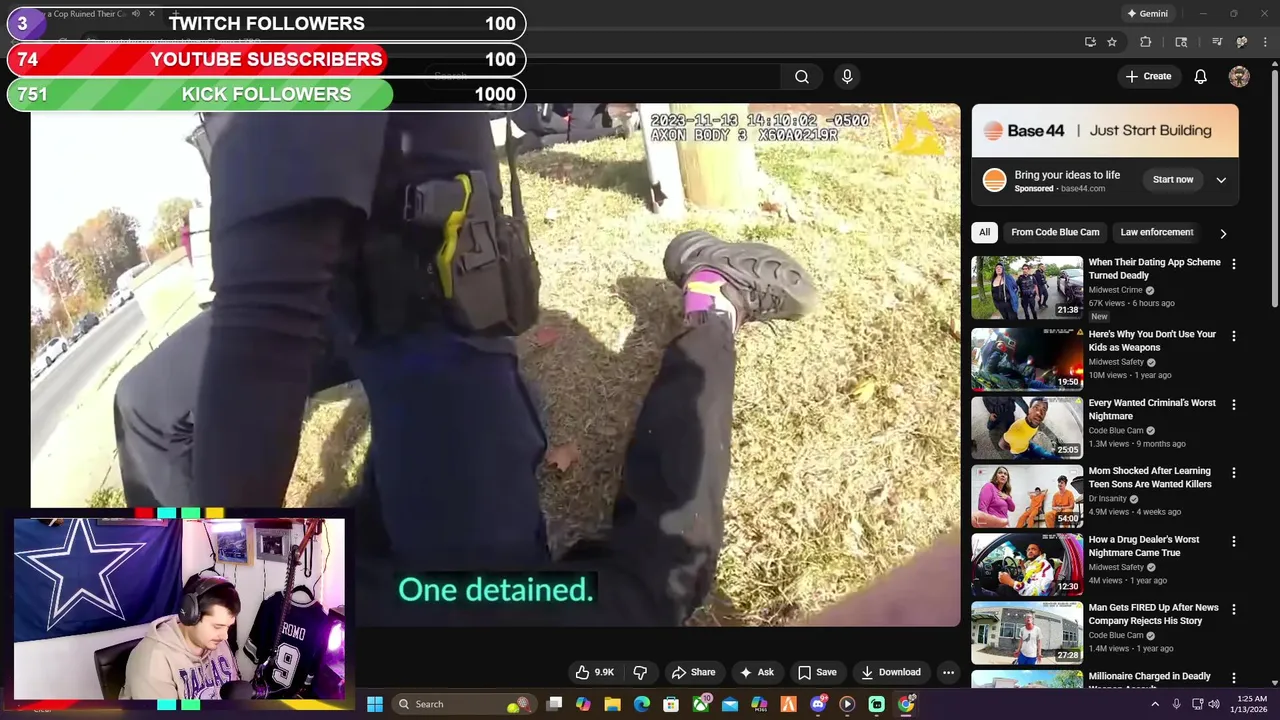This screenshot has height=720, width=1280.
Task: Click the tray microphone icon
Action: point(1177,704)
